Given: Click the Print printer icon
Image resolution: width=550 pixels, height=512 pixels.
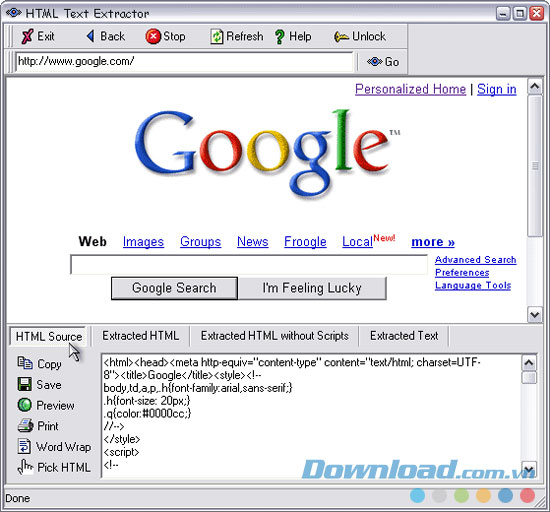Looking at the screenshot, I should pyautogui.click(x=25, y=425).
